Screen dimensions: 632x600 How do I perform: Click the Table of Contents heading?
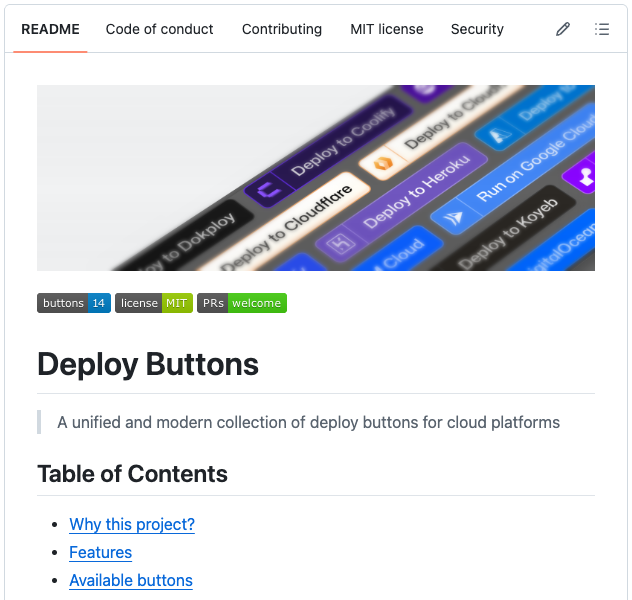point(132,473)
